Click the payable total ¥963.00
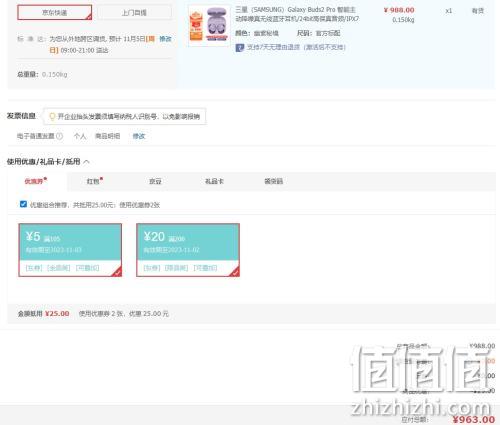Screen dimensions: 500x425 (x=474, y=419)
